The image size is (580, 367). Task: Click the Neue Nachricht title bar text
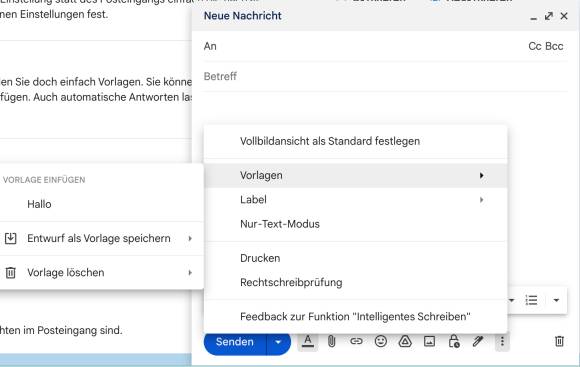click(x=243, y=16)
